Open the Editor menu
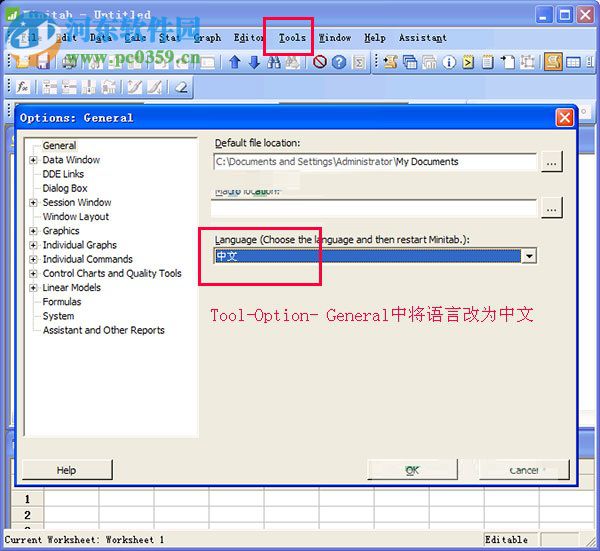This screenshot has height=551, width=600. [x=249, y=37]
